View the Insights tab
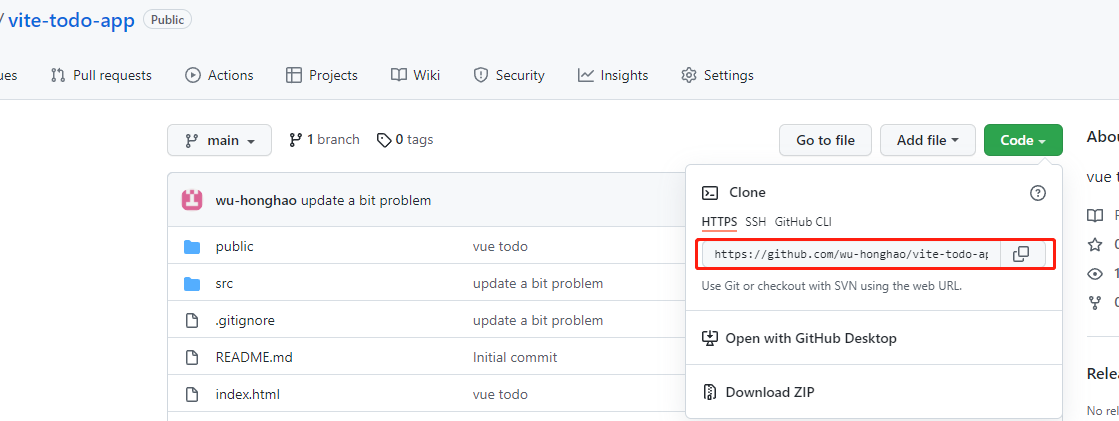The width and height of the screenshot is (1119, 421). [613, 75]
